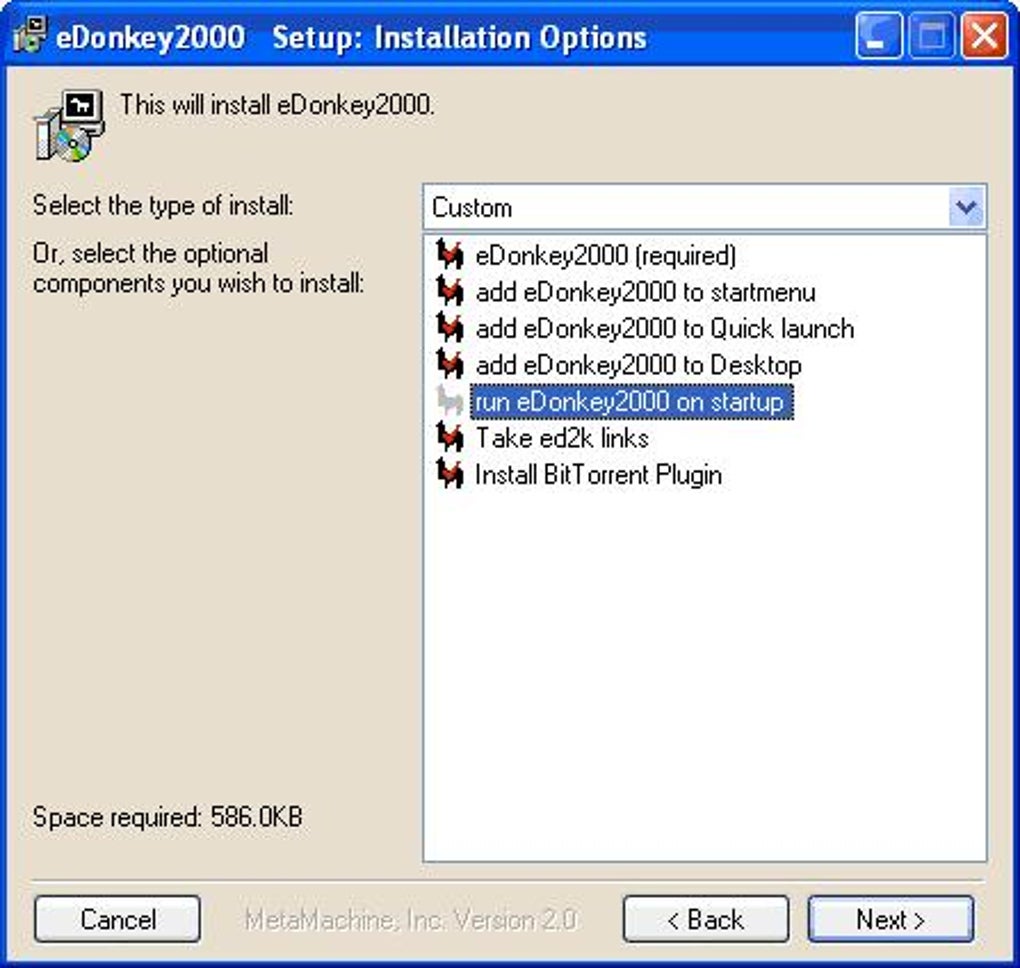Select 'add eDonkey2000 to Desktop' row
This screenshot has width=1020, height=968.
pos(638,365)
